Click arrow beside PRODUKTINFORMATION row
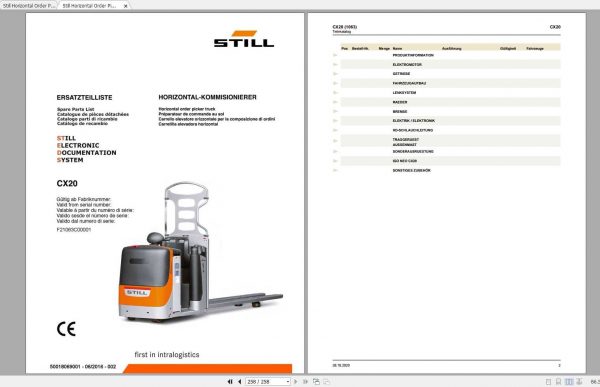 tap(335, 55)
